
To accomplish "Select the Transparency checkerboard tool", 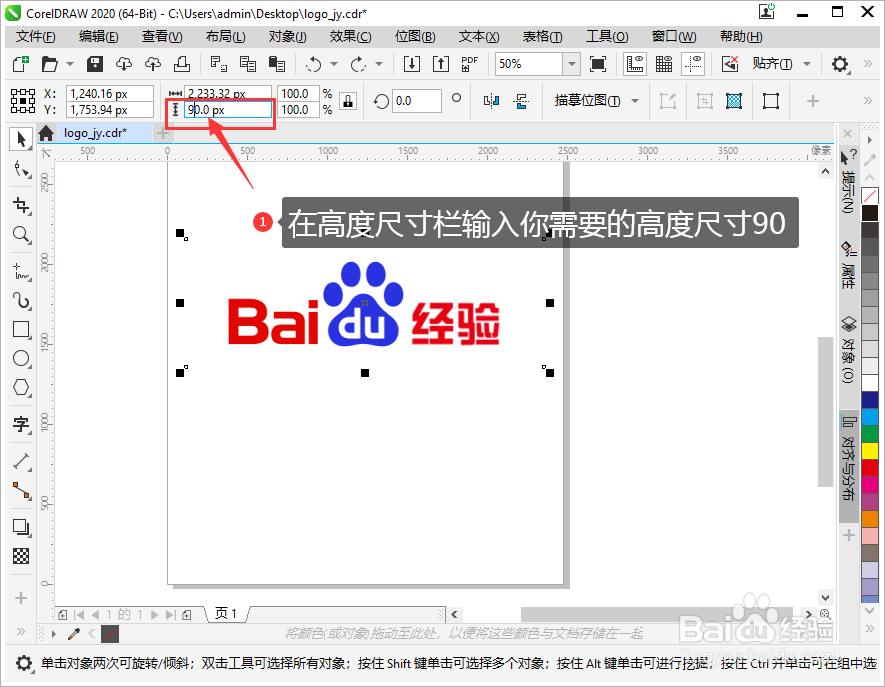I will [21, 557].
